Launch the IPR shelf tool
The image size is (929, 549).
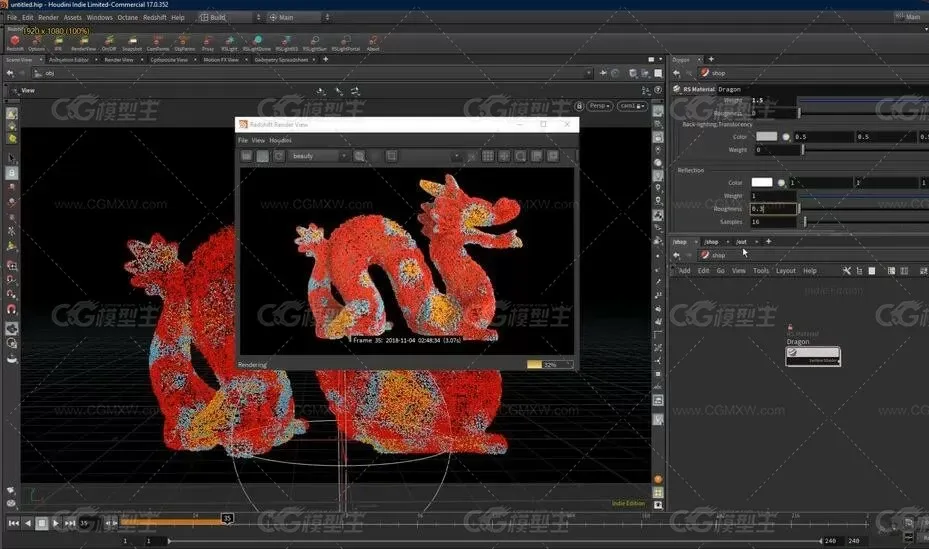[58, 41]
